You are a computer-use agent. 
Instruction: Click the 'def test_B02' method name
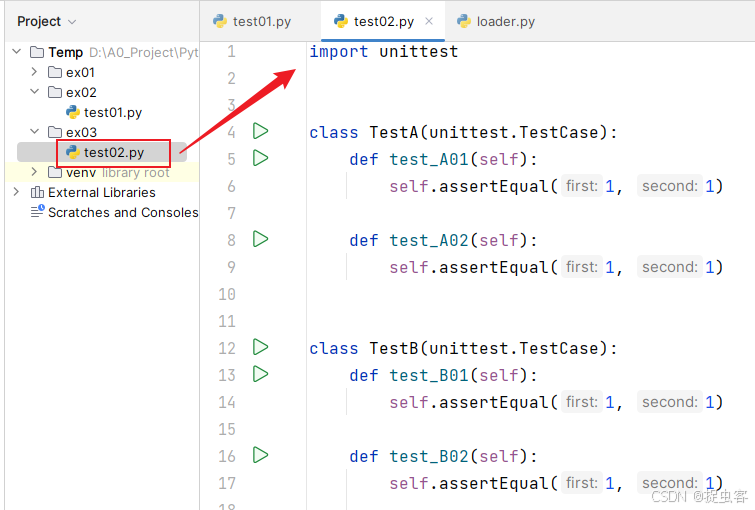click(430, 456)
